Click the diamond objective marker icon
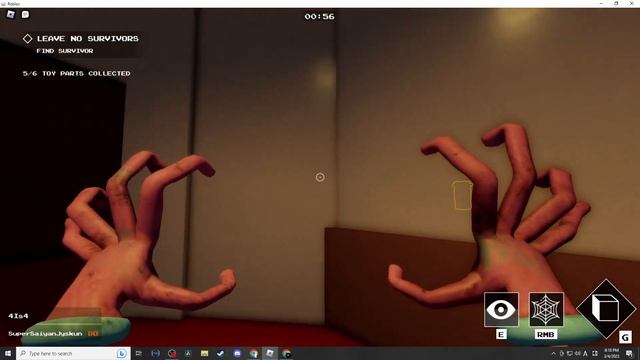Screen dimensions: 640x360 pyautogui.click(x=27, y=39)
